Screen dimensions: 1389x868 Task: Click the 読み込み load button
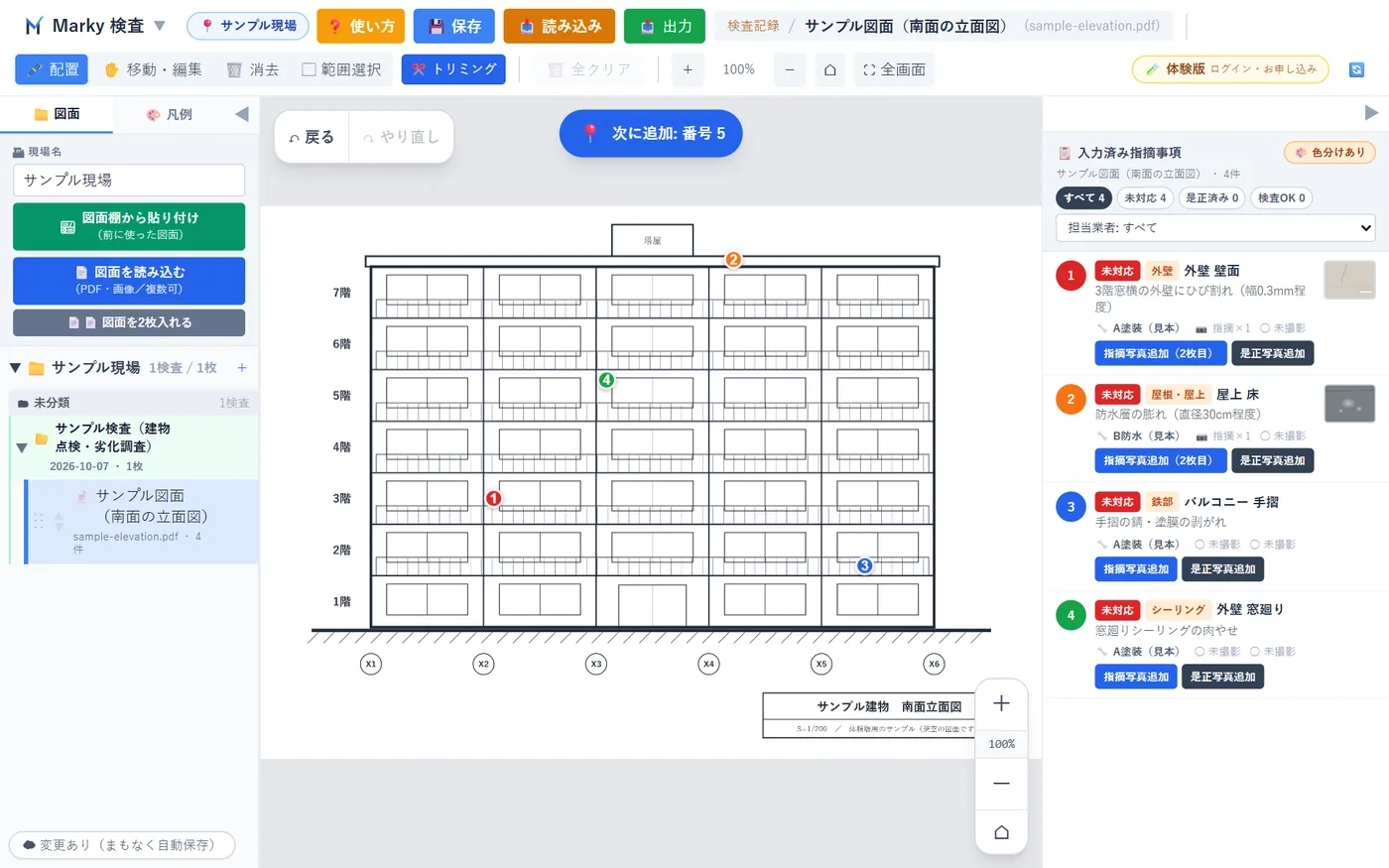coord(560,26)
